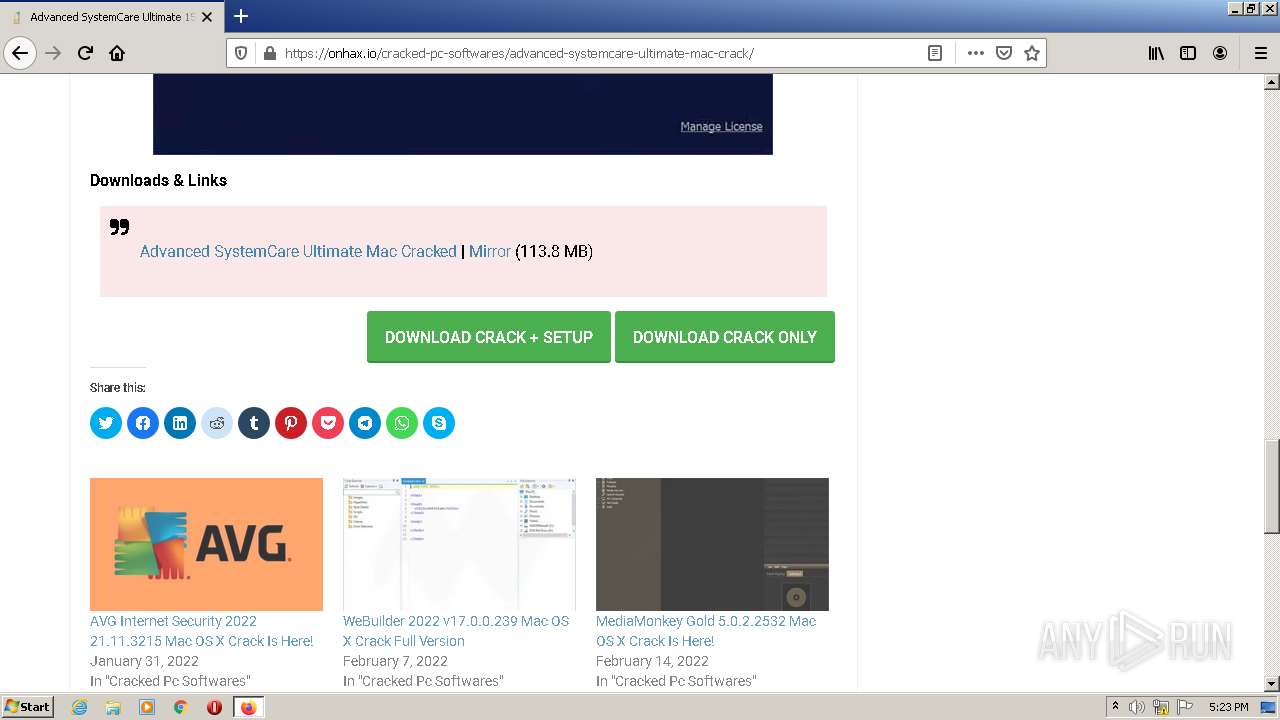Open the network icon in tray

1161,707
